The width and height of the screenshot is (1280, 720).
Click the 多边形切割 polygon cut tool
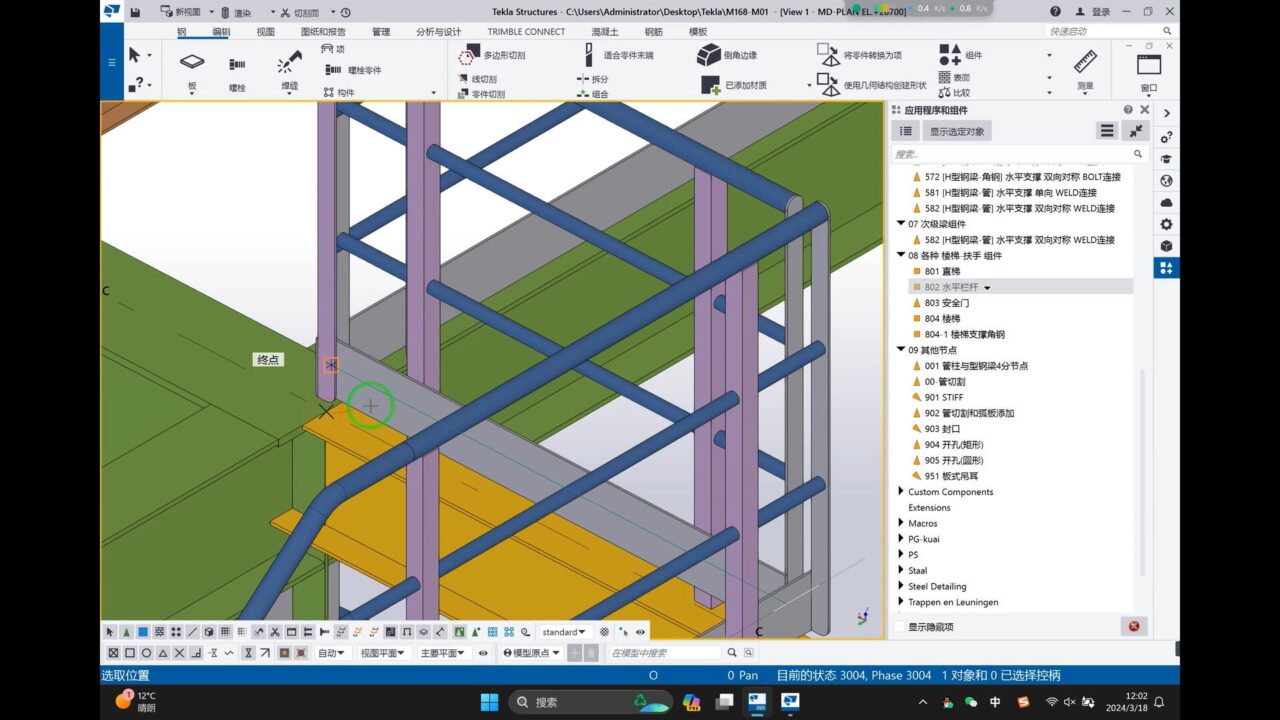tap(491, 56)
